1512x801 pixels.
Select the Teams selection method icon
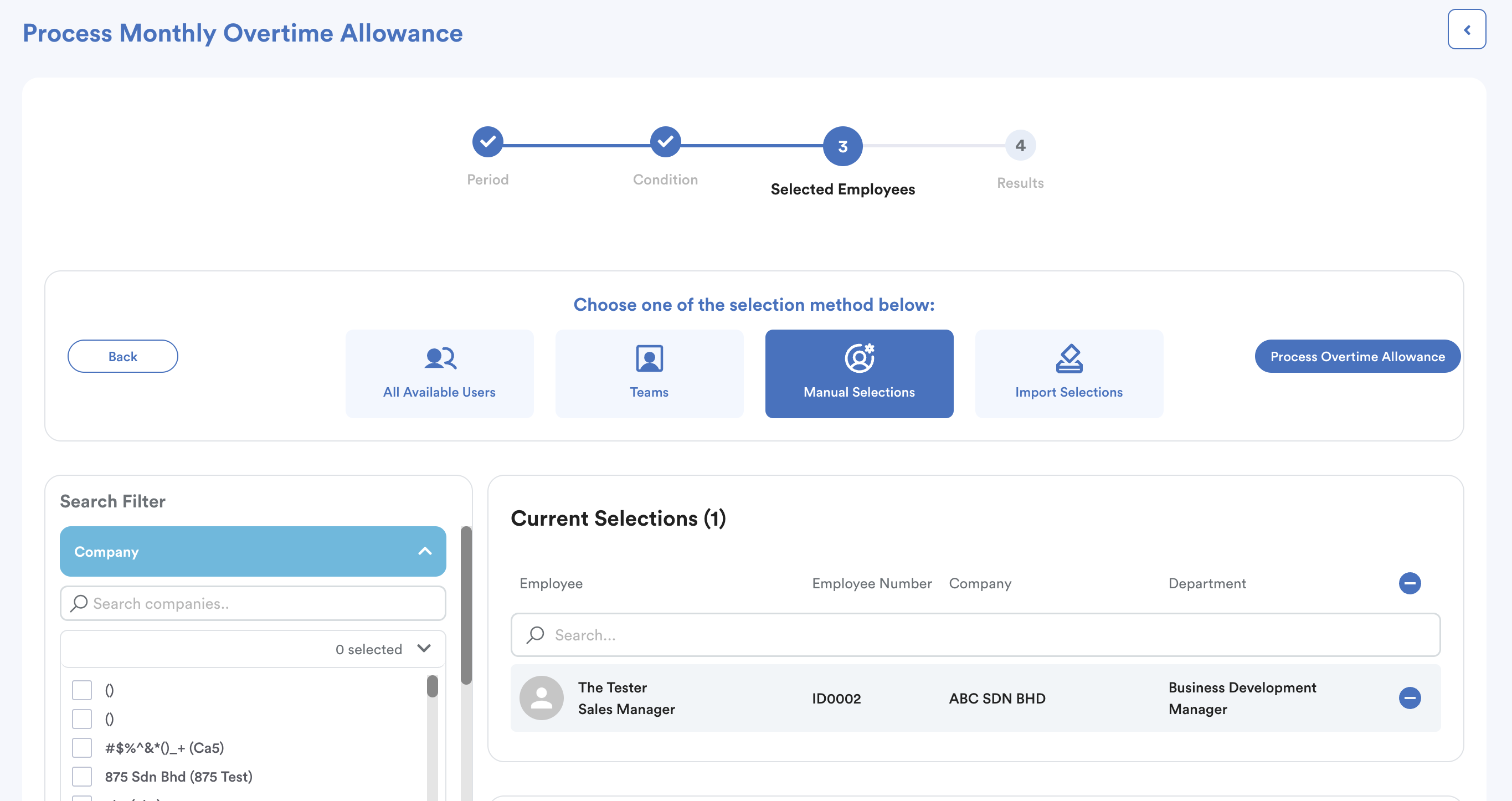(649, 358)
